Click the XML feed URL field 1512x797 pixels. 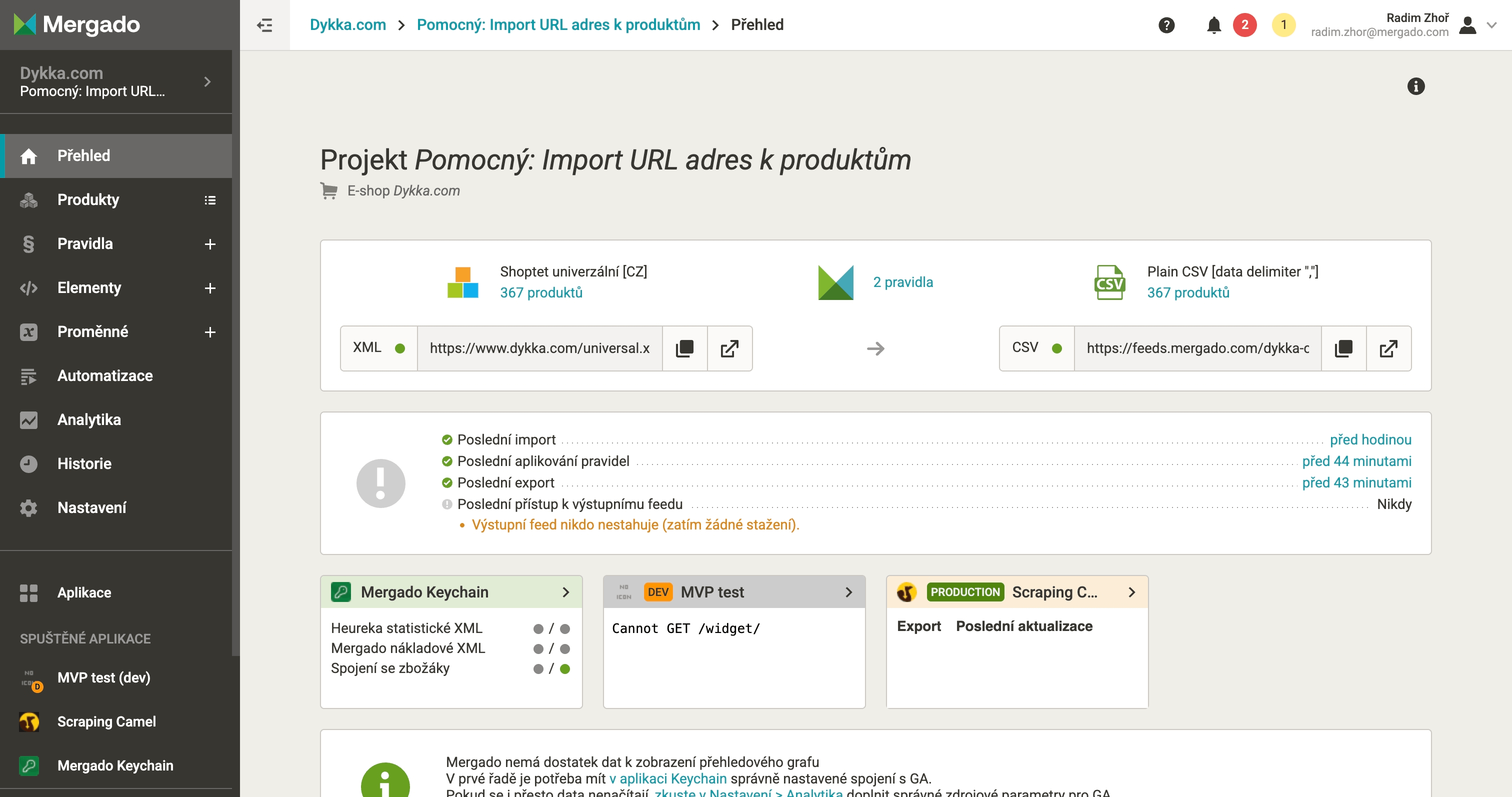539,348
